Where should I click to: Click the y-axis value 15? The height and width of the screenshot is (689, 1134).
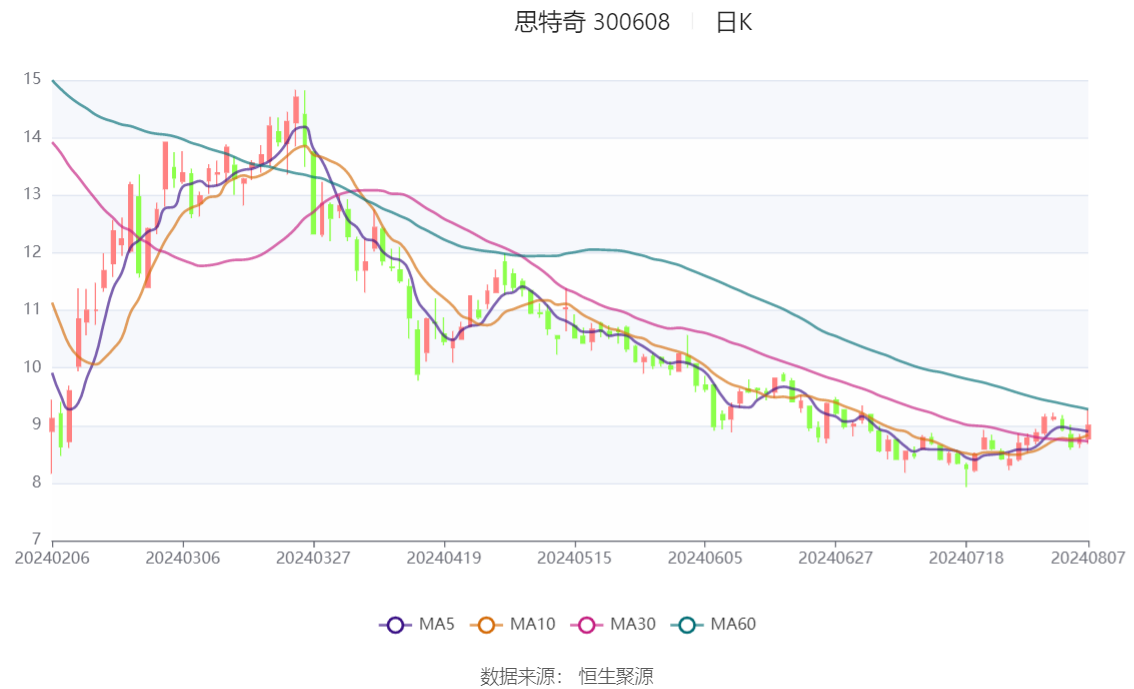pos(32,79)
